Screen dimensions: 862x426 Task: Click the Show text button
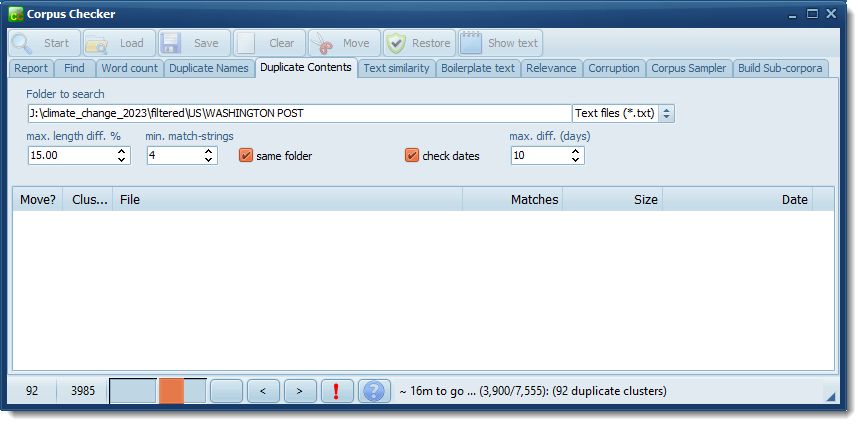pyautogui.click(x=500, y=43)
